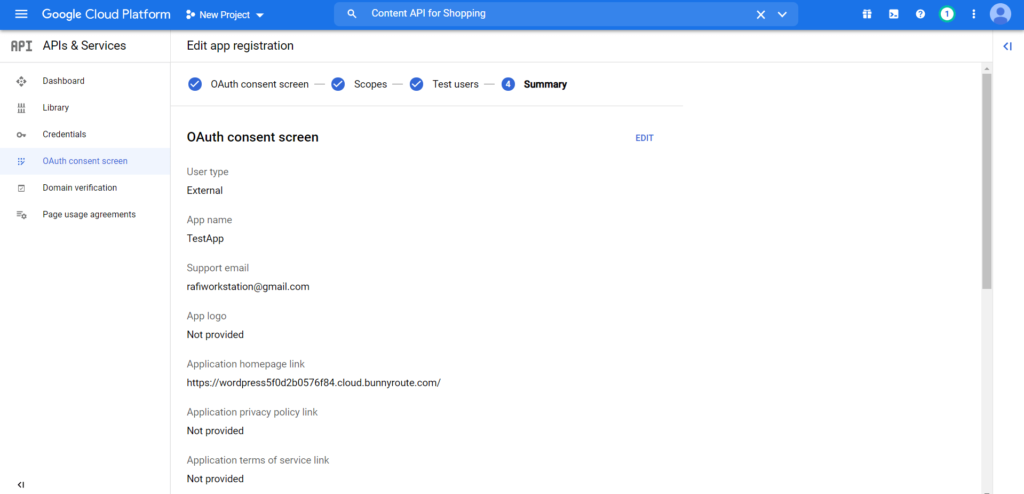Click the search magnifier icon
Viewport: 1024px width, 494px height.
(x=352, y=14)
